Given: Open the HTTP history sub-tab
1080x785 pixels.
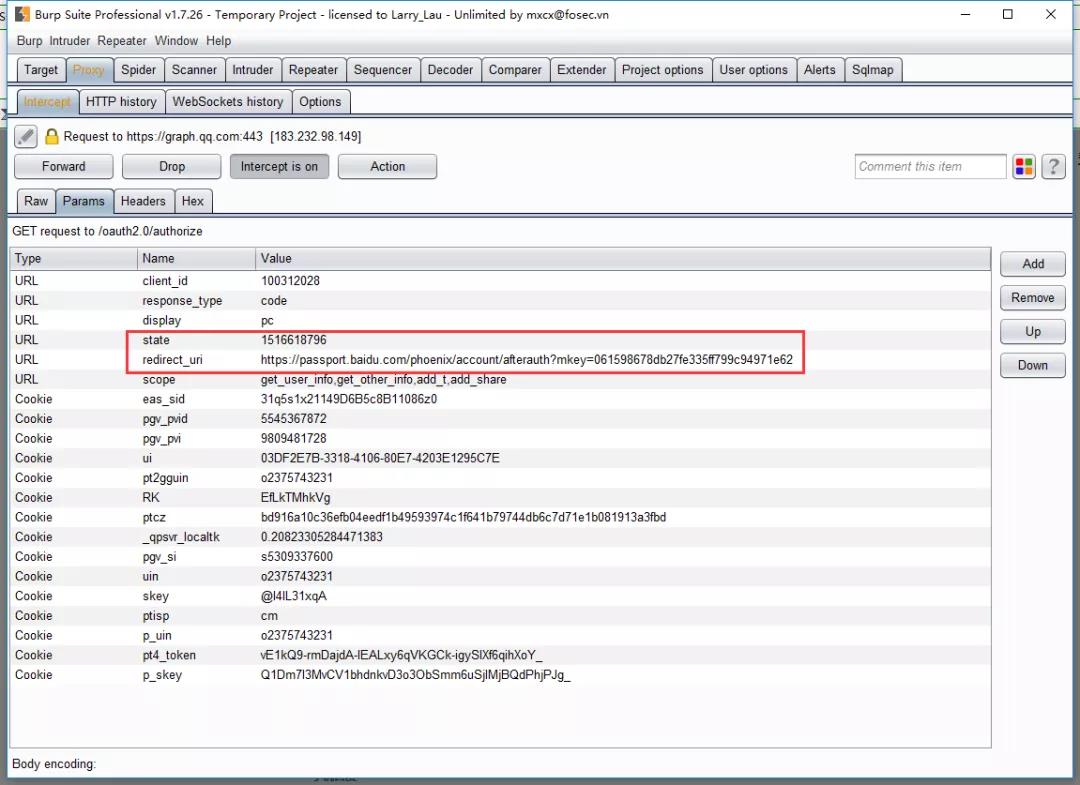Looking at the screenshot, I should pyautogui.click(x=121, y=102).
